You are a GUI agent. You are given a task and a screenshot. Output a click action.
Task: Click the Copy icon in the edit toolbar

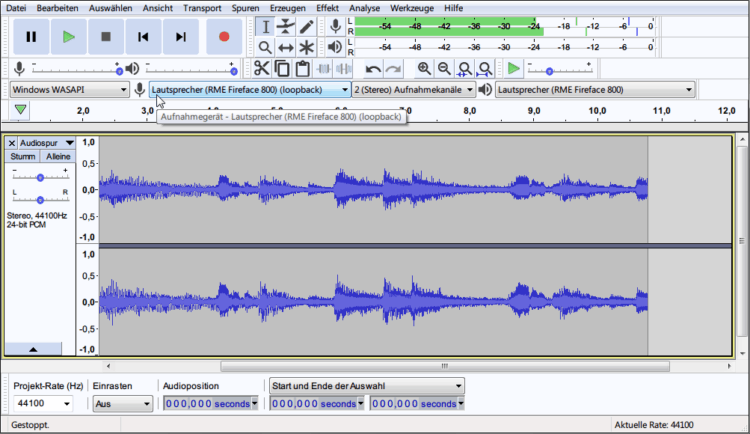tap(282, 69)
